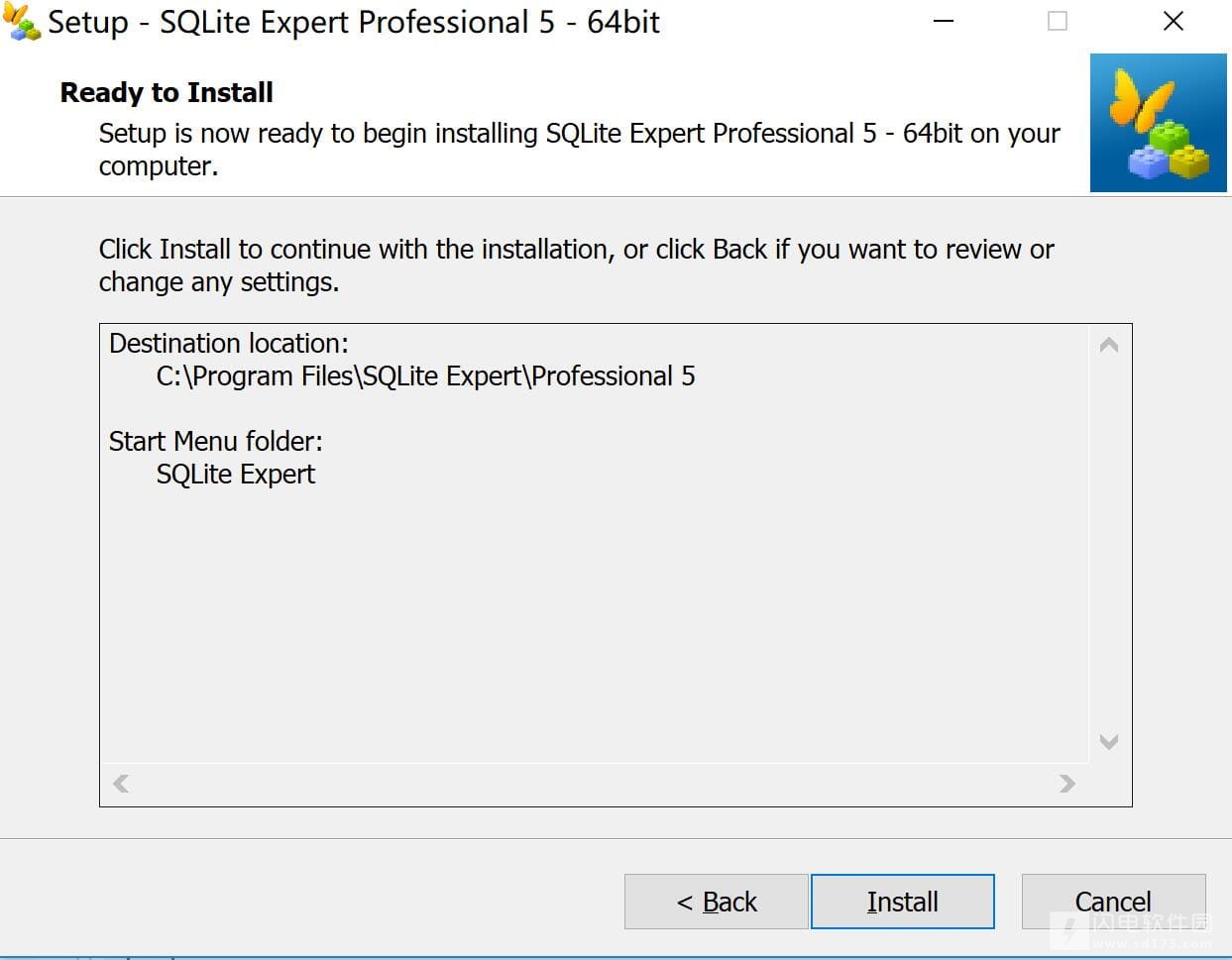Click the "Start Menu folder:" label

pos(216,441)
